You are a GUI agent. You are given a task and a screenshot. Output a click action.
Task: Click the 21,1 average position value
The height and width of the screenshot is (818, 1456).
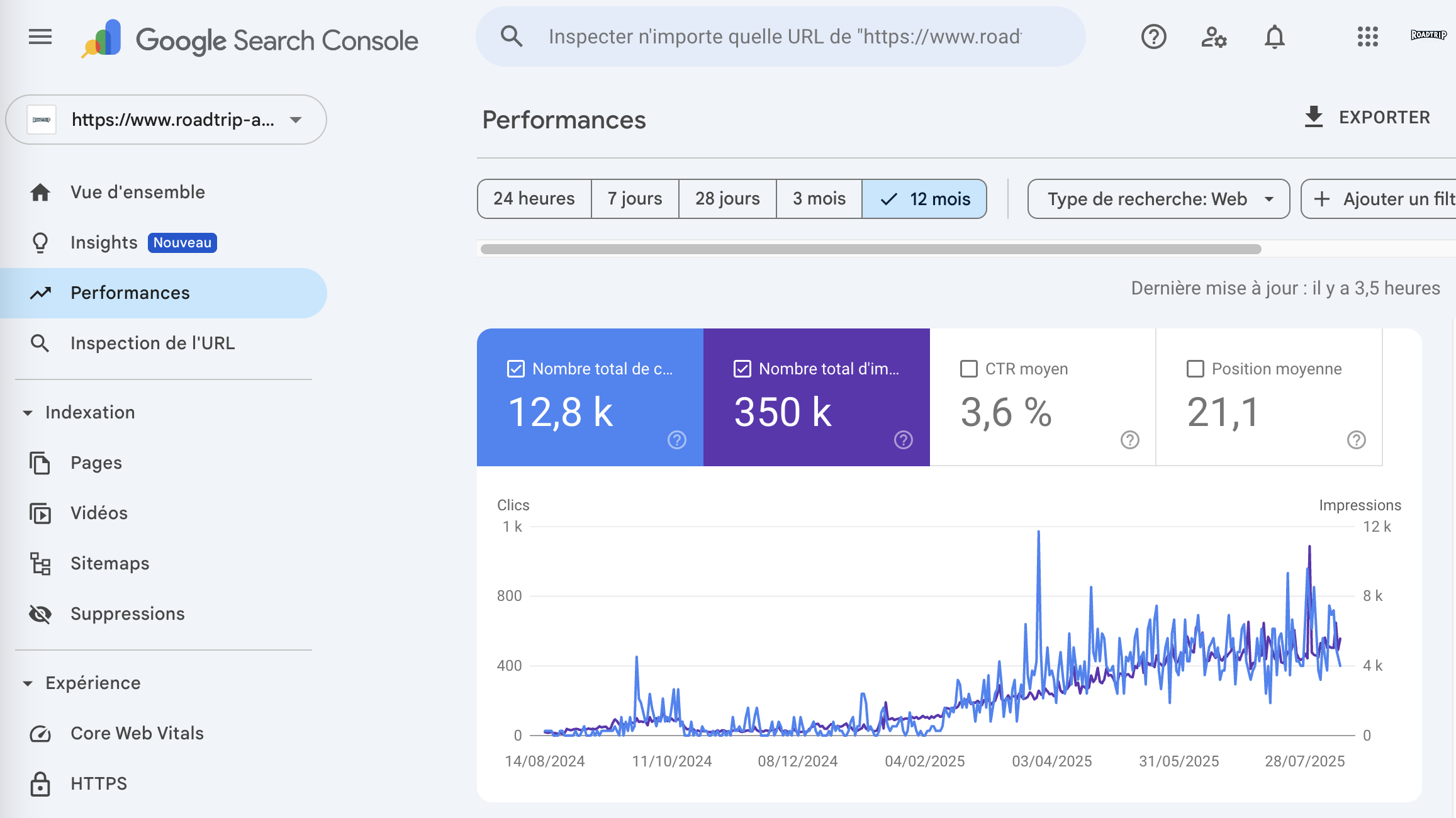(1223, 413)
